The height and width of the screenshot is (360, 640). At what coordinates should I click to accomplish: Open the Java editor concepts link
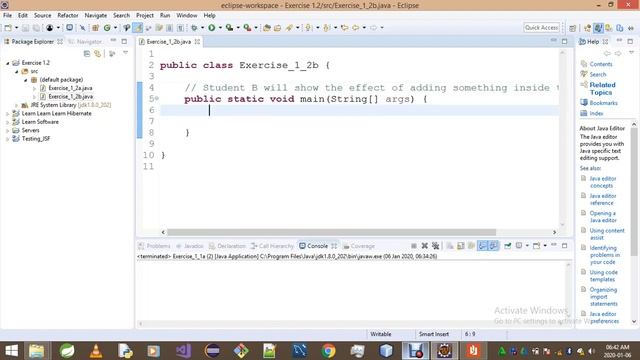pos(602,182)
